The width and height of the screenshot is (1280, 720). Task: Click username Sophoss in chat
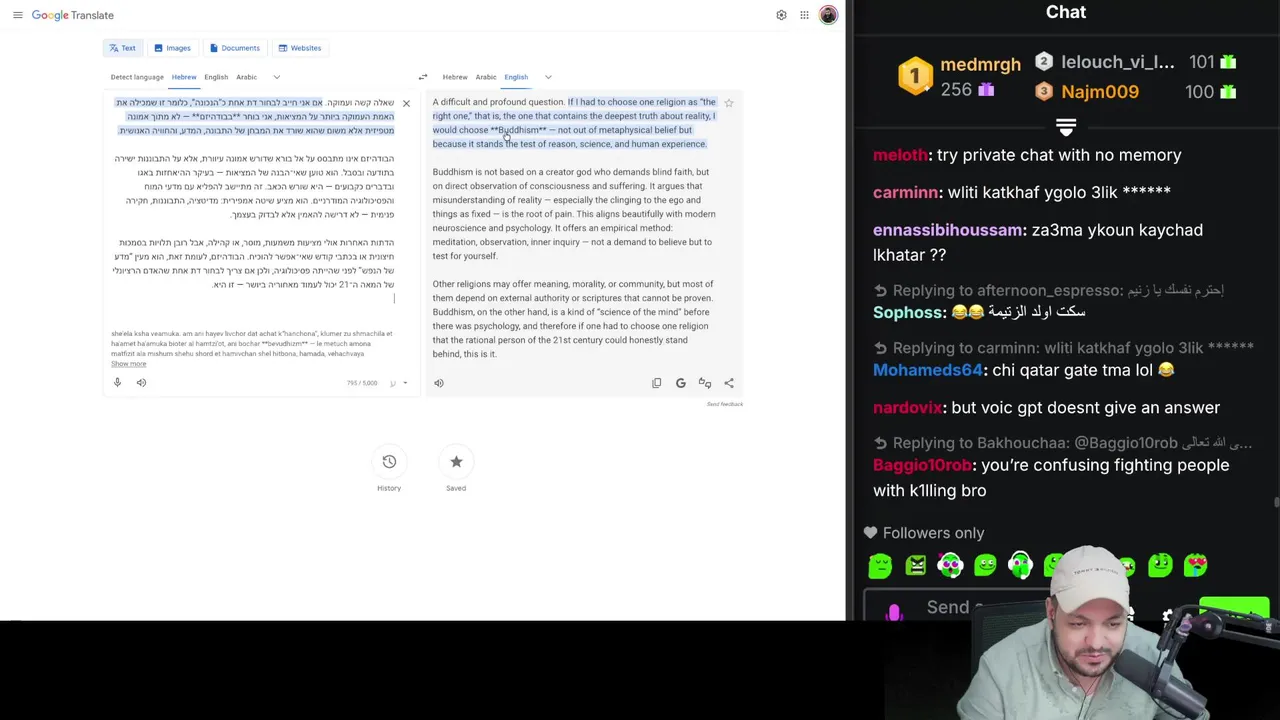pos(909,312)
